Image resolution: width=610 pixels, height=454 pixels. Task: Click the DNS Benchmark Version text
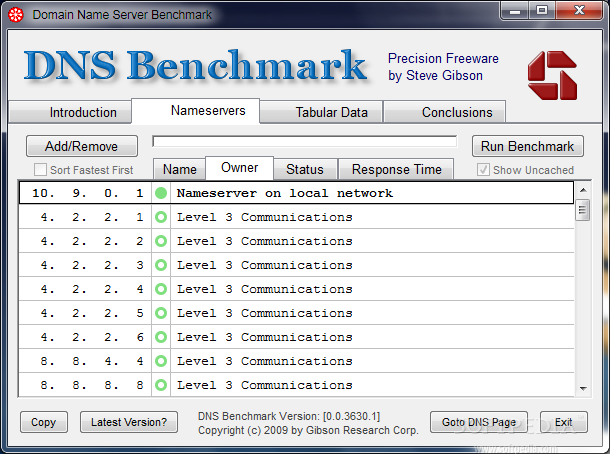289,416
